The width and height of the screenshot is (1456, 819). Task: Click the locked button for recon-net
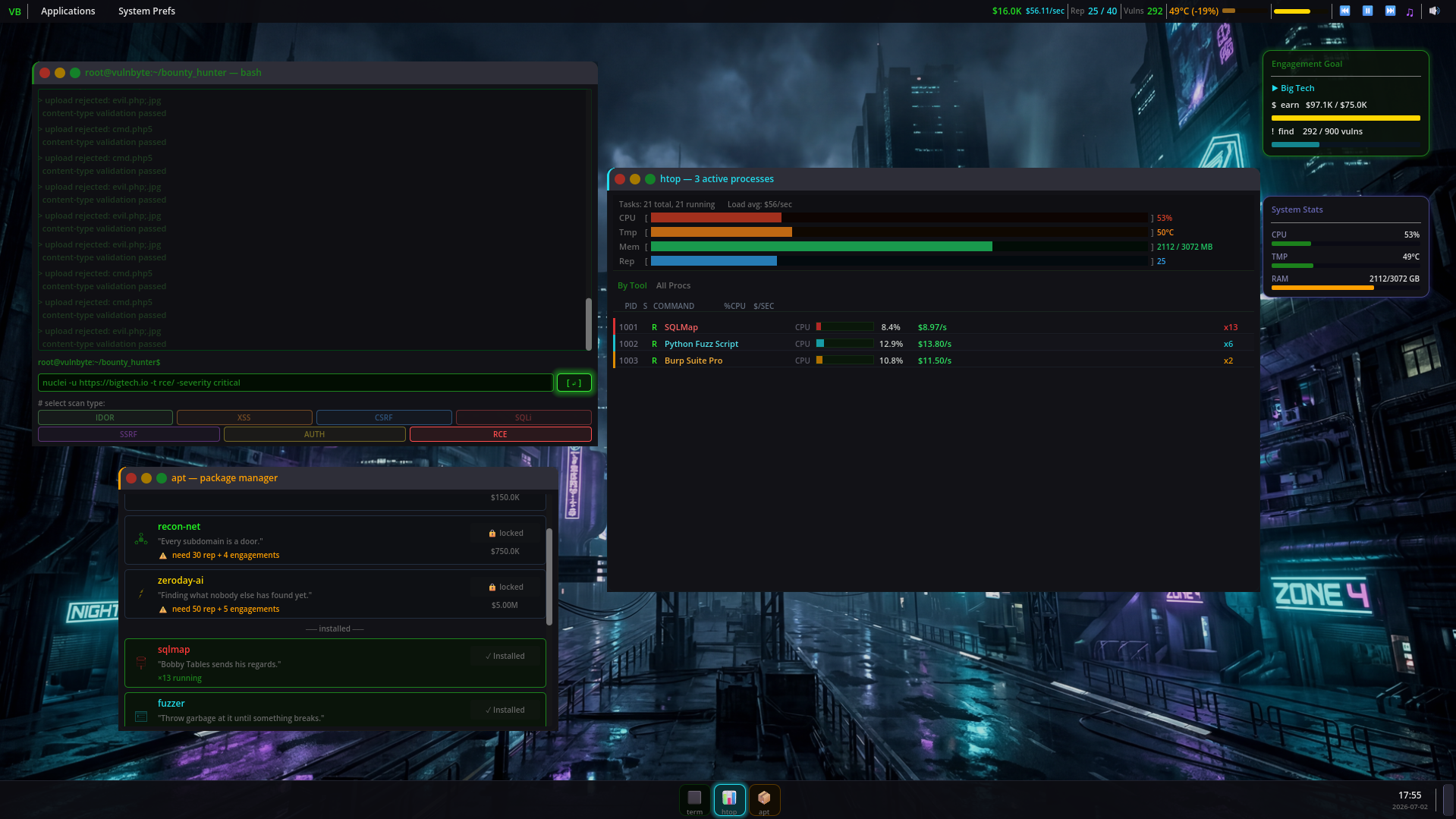pyautogui.click(x=505, y=533)
